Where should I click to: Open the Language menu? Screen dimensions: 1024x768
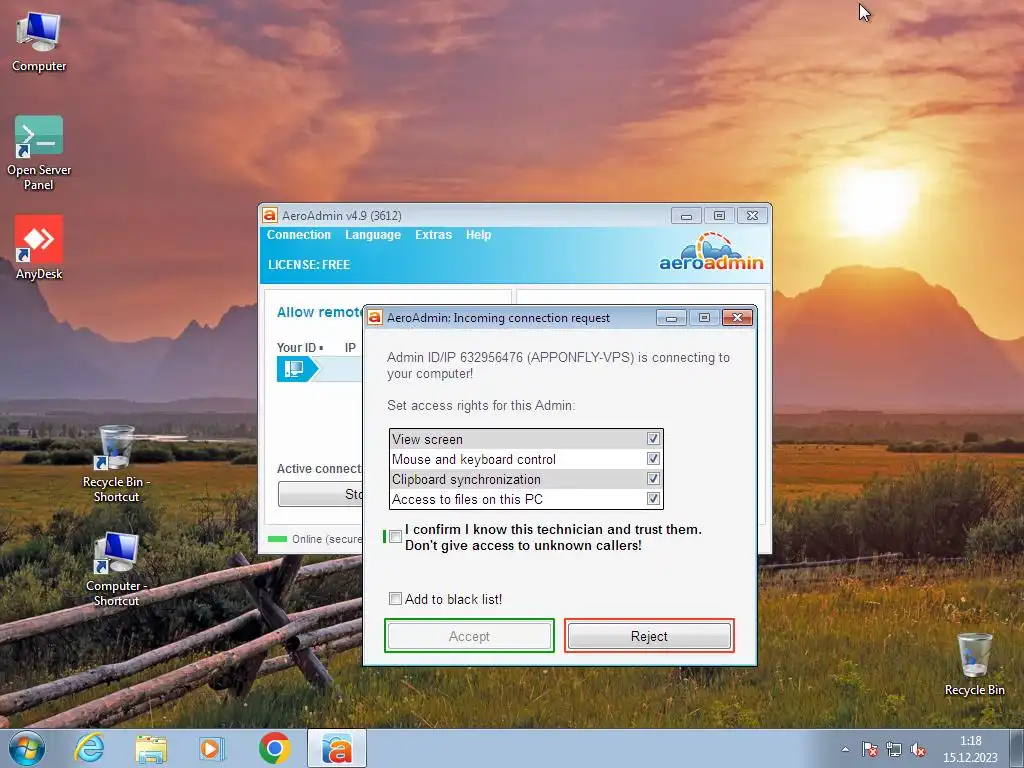(373, 234)
